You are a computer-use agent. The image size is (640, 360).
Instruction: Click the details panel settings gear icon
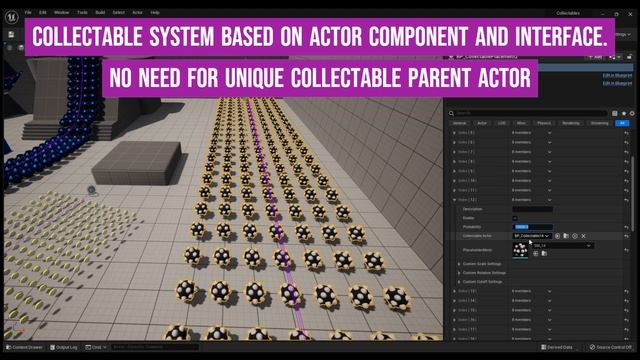(x=632, y=113)
